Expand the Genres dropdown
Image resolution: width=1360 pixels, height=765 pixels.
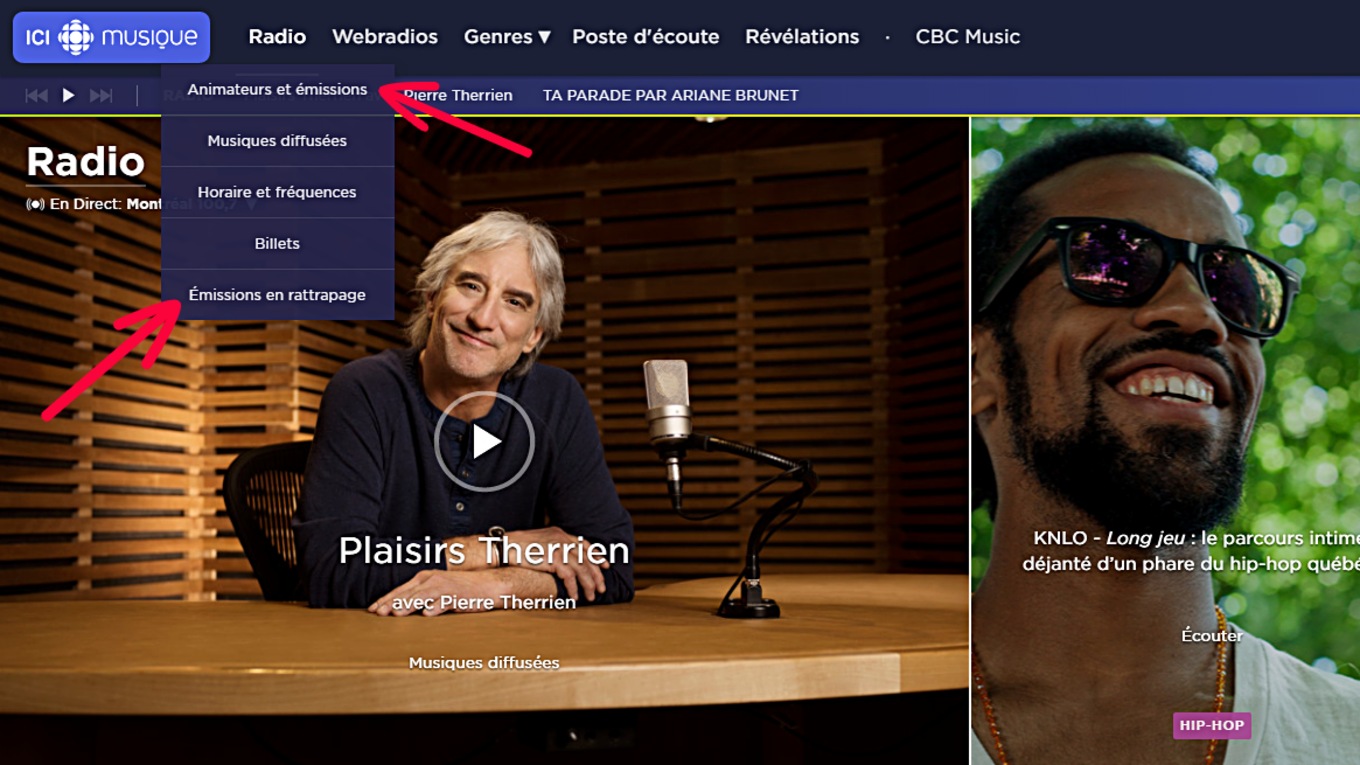[508, 36]
